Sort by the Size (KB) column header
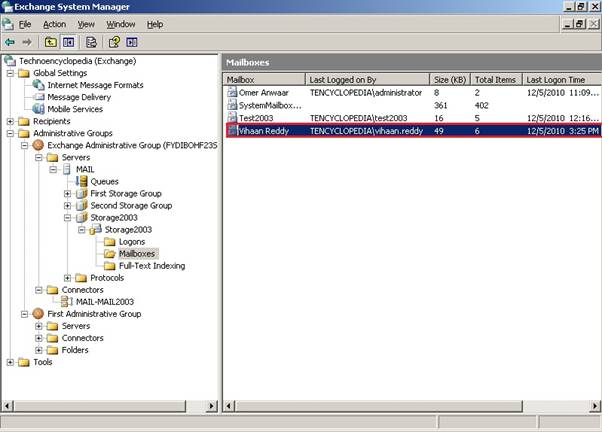The image size is (602, 432). 446,78
